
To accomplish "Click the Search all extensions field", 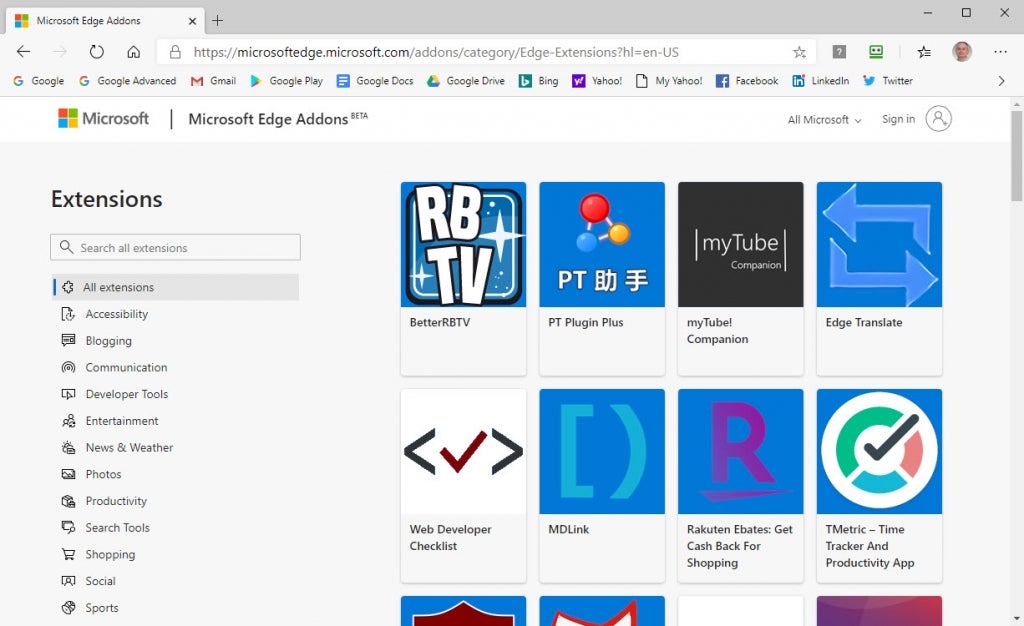I will pyautogui.click(x=175, y=247).
